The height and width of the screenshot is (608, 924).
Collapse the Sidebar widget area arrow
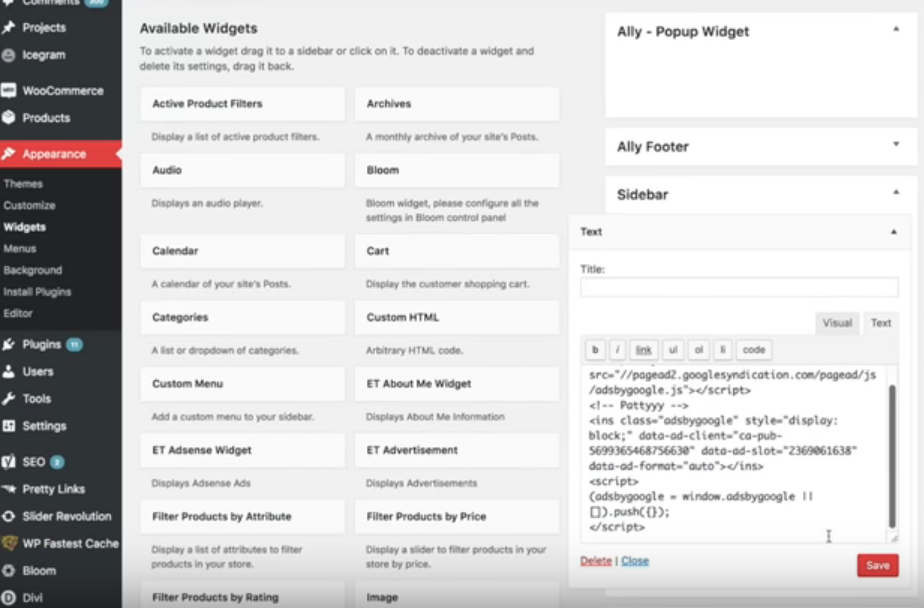pos(896,192)
